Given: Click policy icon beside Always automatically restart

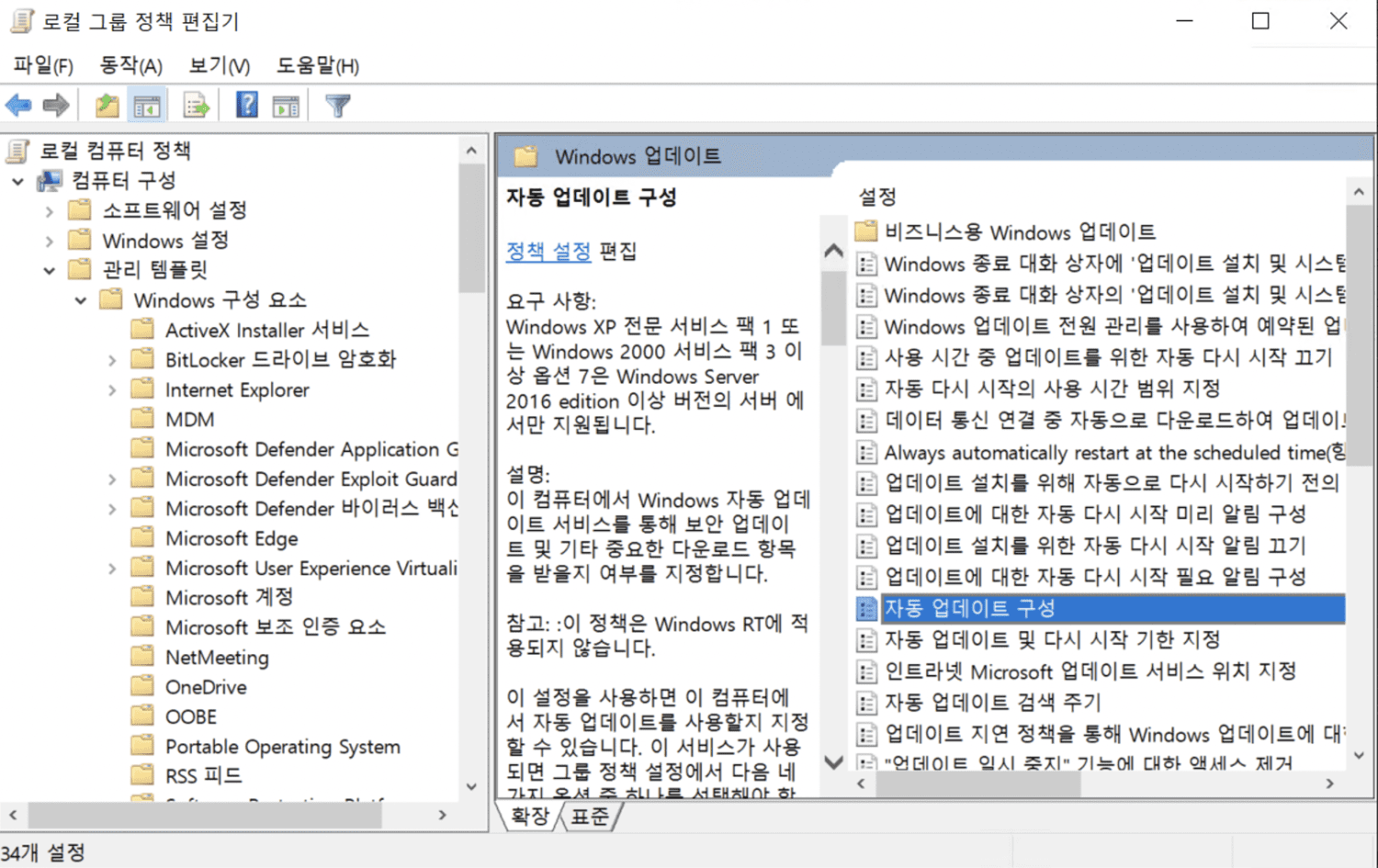Looking at the screenshot, I should tap(865, 453).
